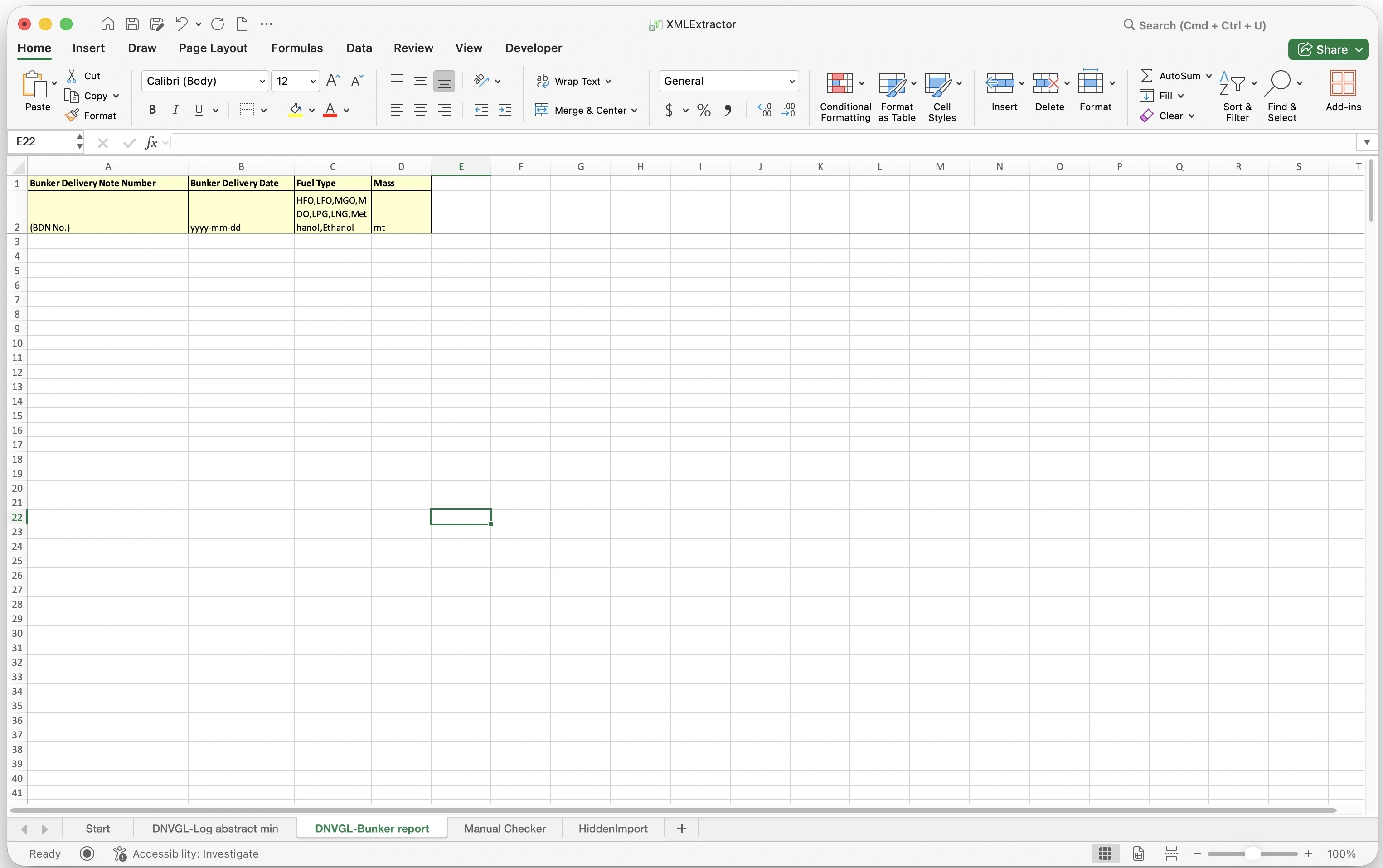1383x868 pixels.
Task: Click the macro record status bar icon
Action: click(87, 853)
